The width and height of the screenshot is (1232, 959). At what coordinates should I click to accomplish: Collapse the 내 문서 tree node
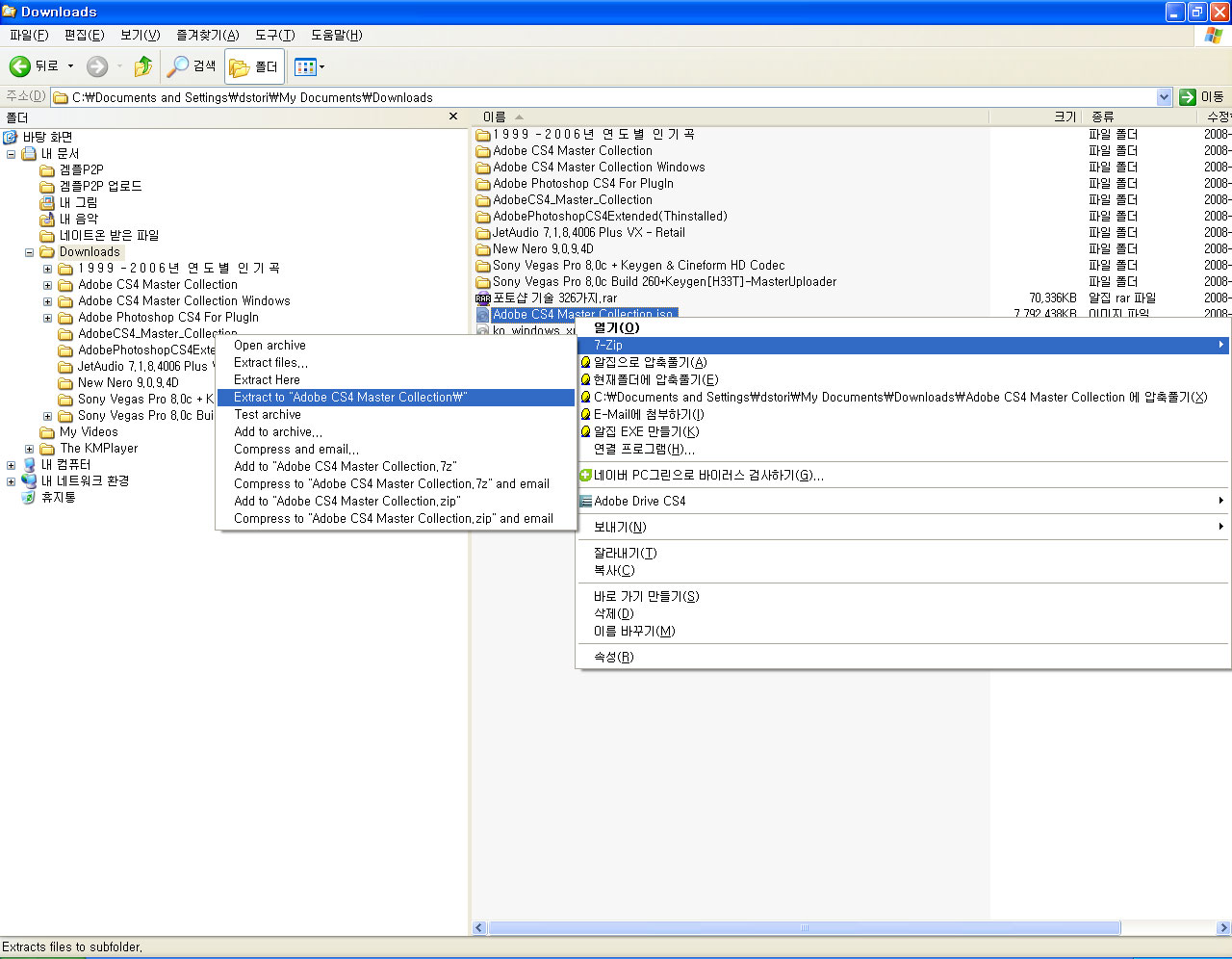11,153
